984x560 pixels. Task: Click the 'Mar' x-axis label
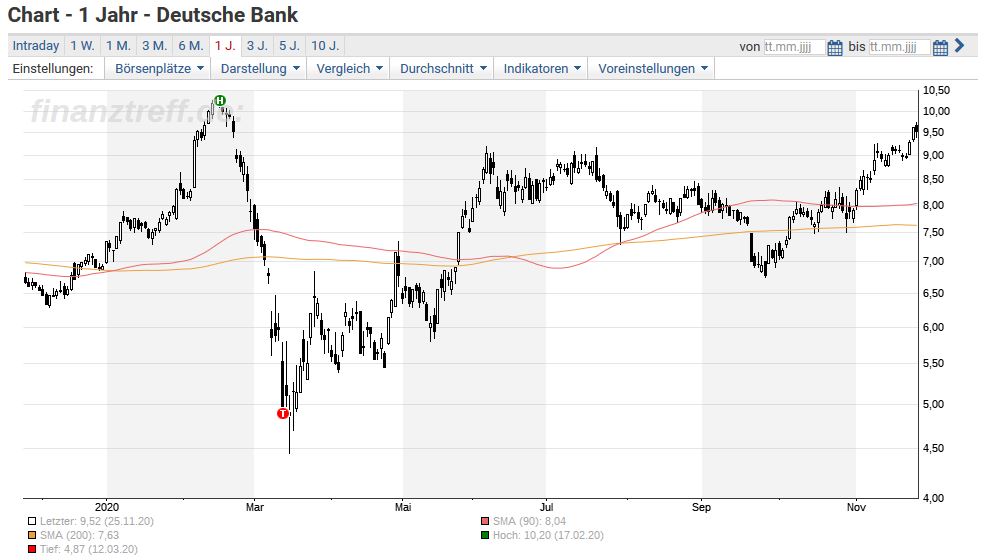(x=255, y=507)
